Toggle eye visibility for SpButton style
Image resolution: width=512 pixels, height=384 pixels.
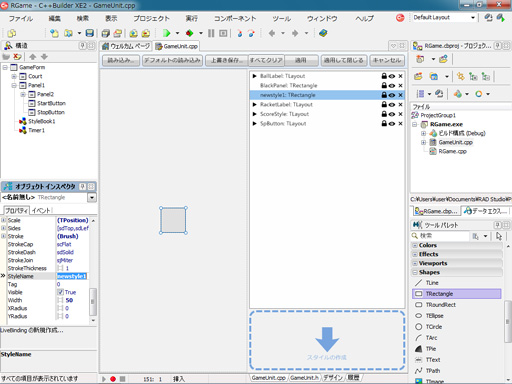[392, 124]
